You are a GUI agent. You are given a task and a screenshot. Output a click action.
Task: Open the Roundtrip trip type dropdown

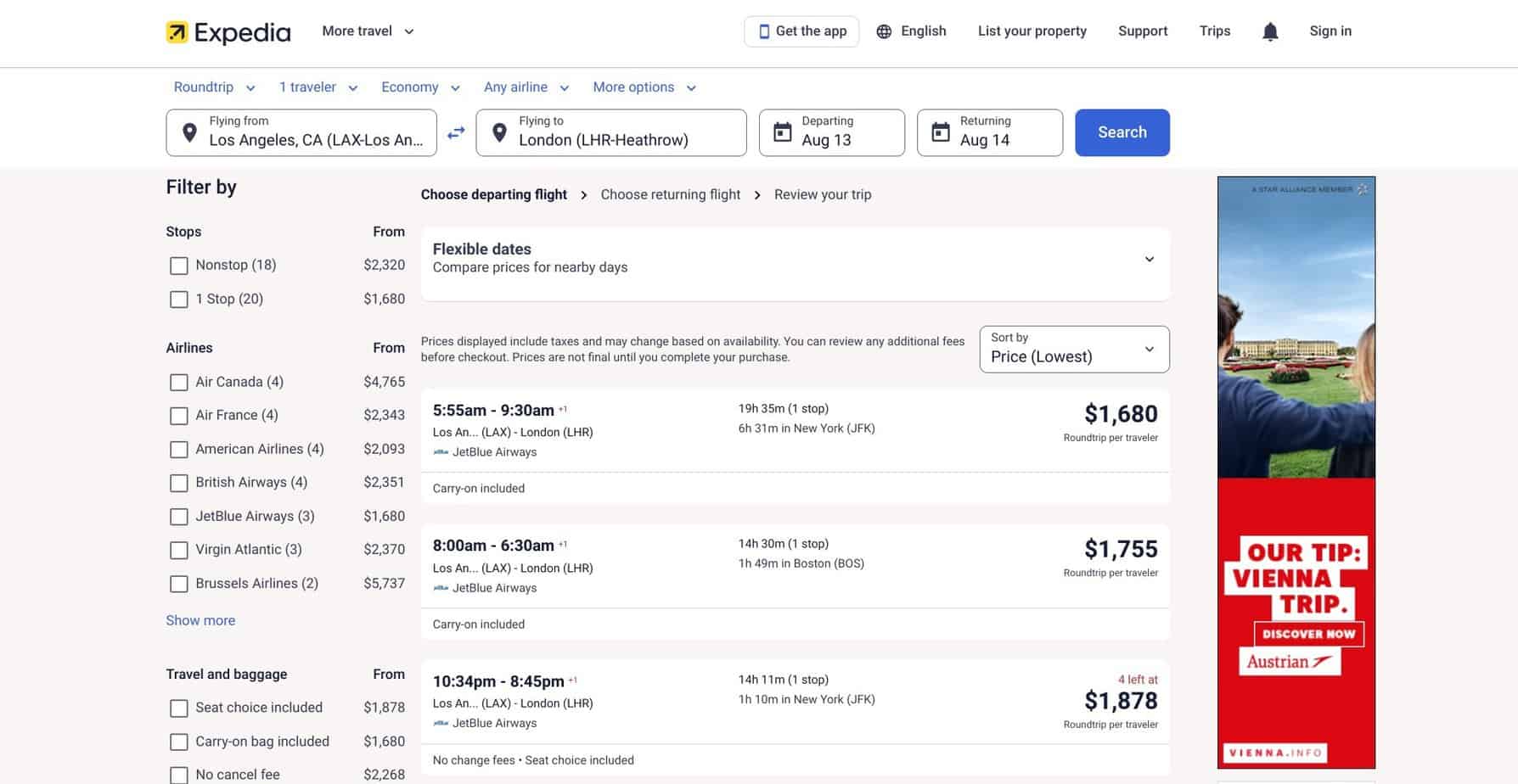(x=214, y=87)
